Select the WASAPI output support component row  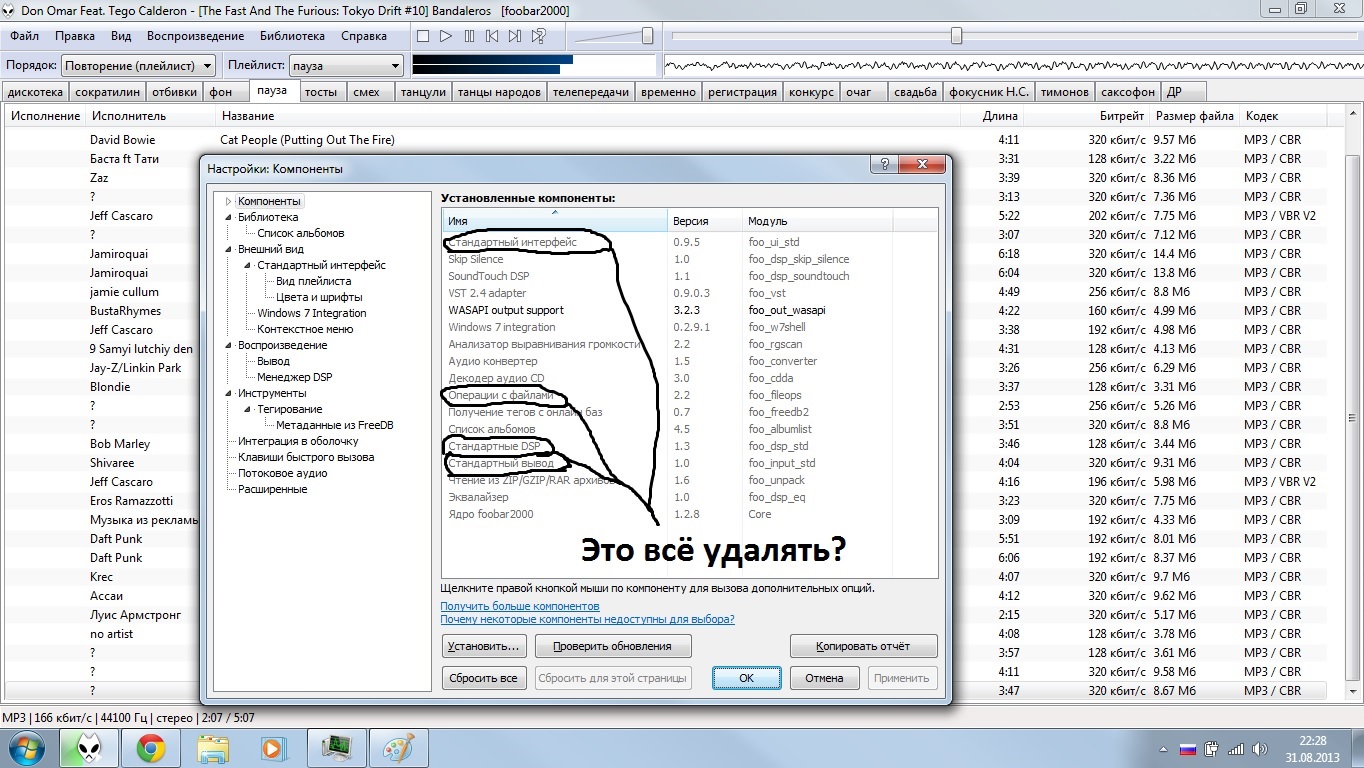690,310
